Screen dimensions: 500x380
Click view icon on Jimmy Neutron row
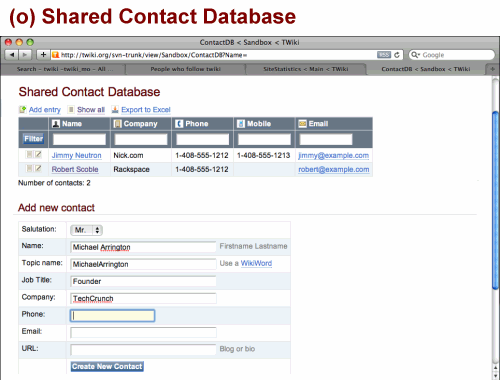[x=29, y=154]
